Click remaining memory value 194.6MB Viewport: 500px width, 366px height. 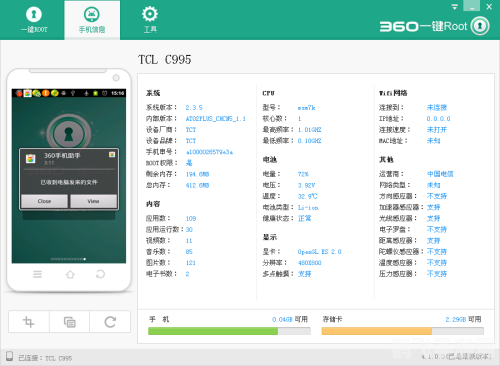(197, 174)
